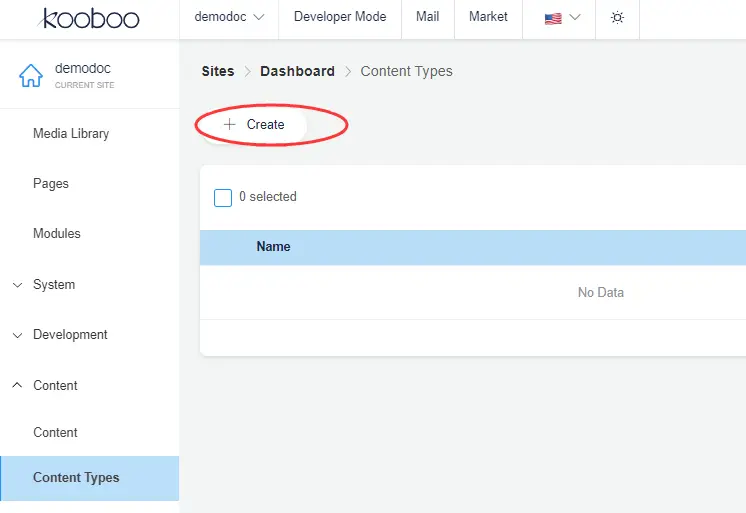Click the Name column header

273,247
